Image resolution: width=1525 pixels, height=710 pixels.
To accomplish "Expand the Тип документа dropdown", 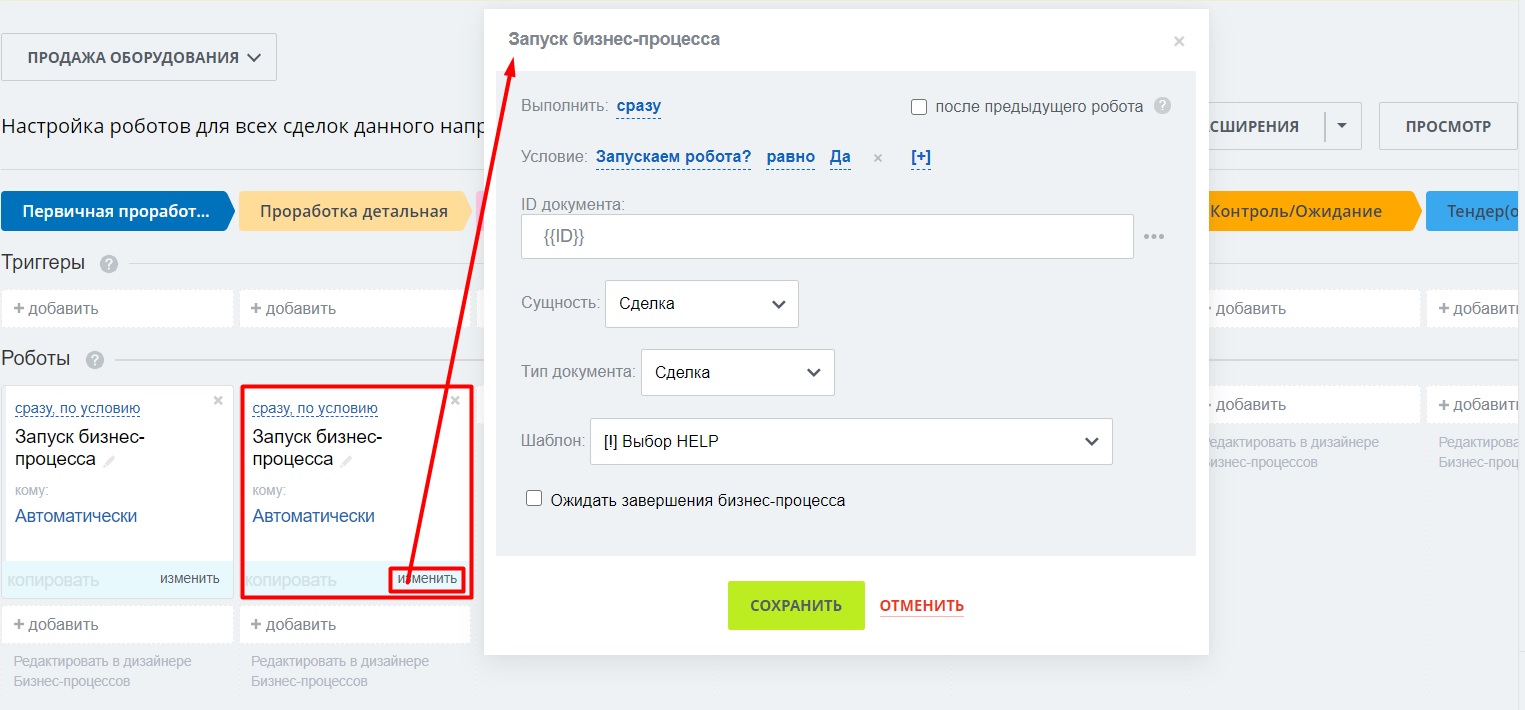I will tap(737, 372).
